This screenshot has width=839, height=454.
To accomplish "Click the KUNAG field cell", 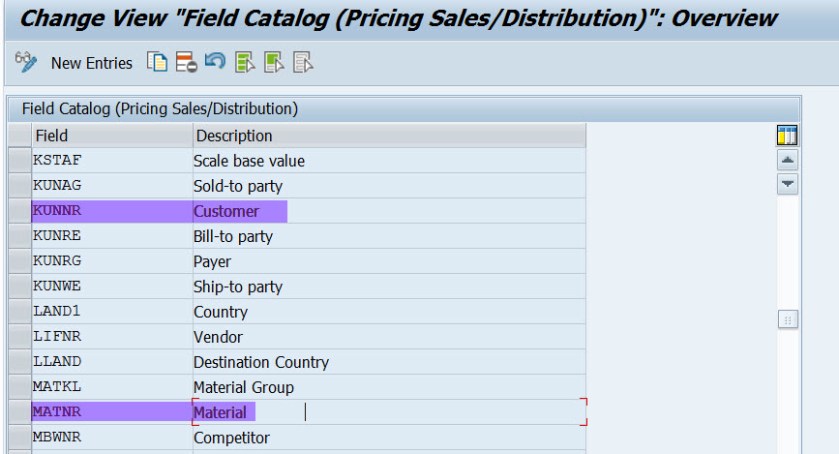I will point(110,186).
